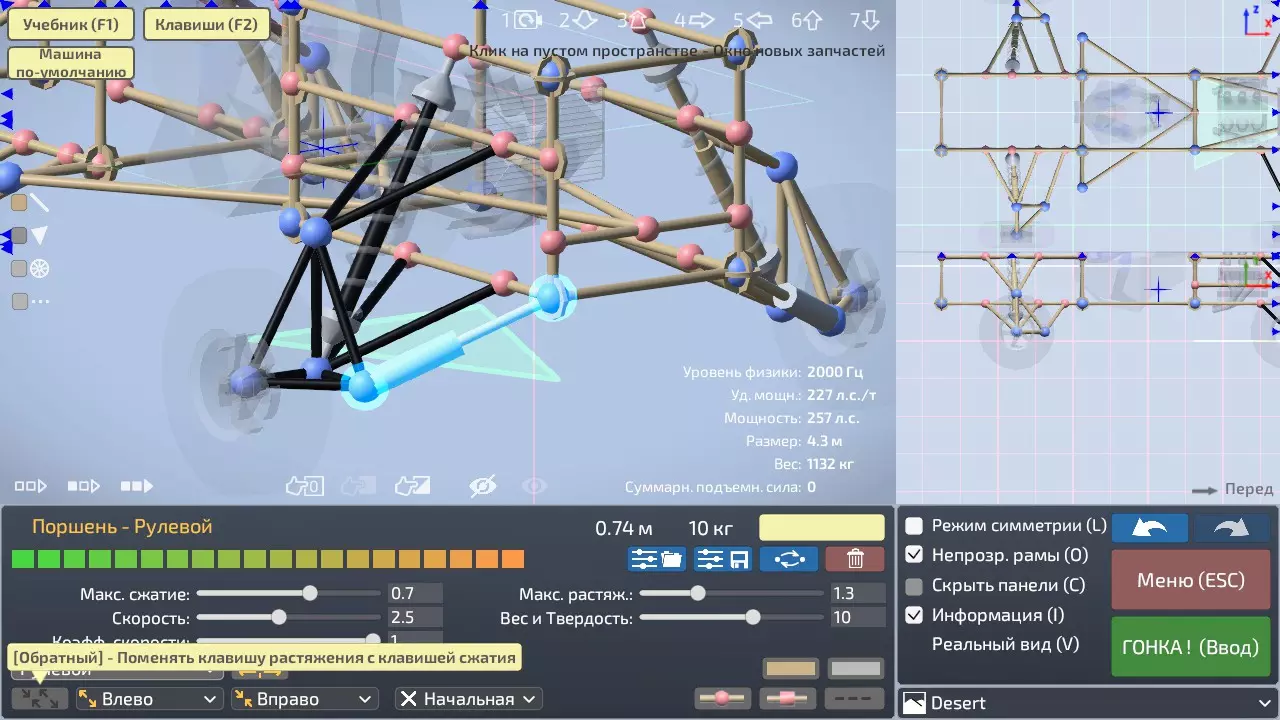Viewport: 1280px width, 720px height.
Task: Click the Вес и Твердость value field 10
Action: point(858,618)
